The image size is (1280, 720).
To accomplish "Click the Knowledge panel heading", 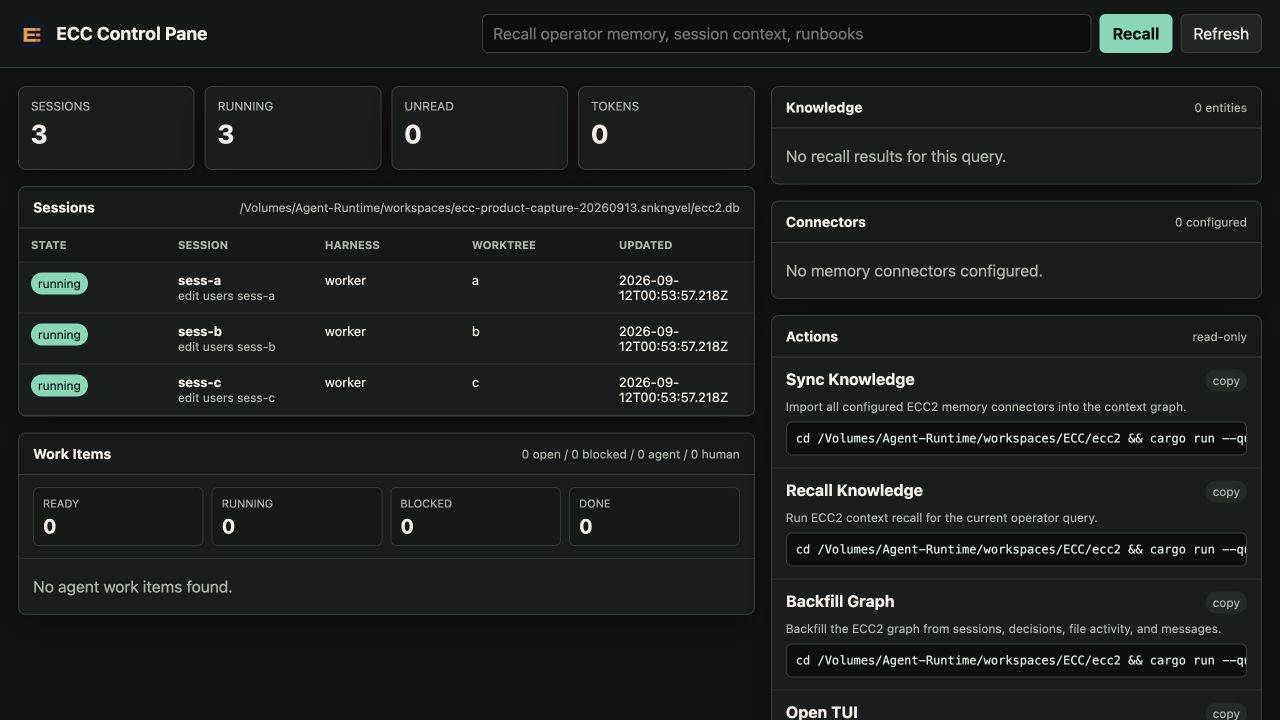I will 824,108.
